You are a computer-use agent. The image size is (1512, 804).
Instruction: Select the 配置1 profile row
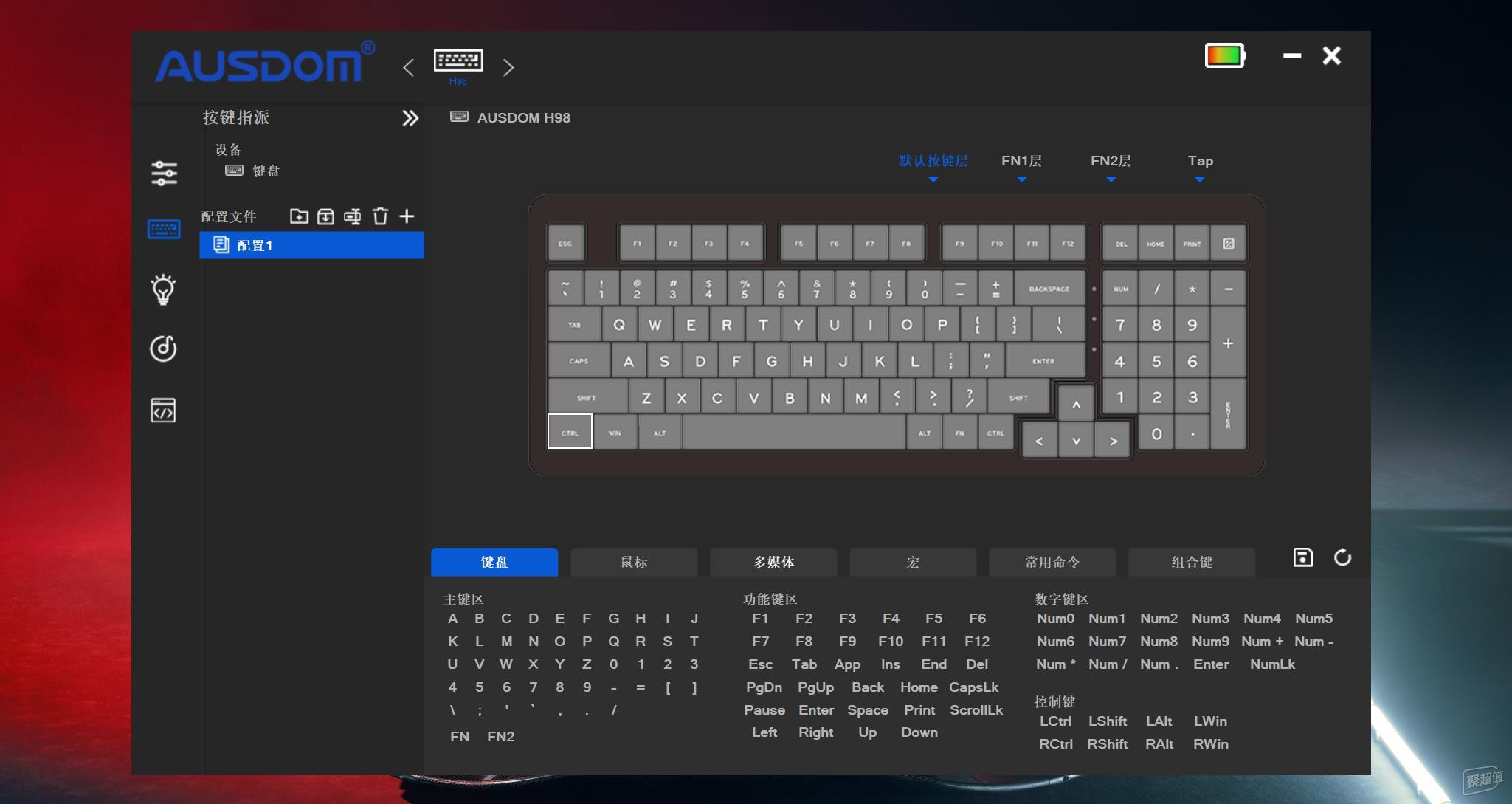pos(311,245)
